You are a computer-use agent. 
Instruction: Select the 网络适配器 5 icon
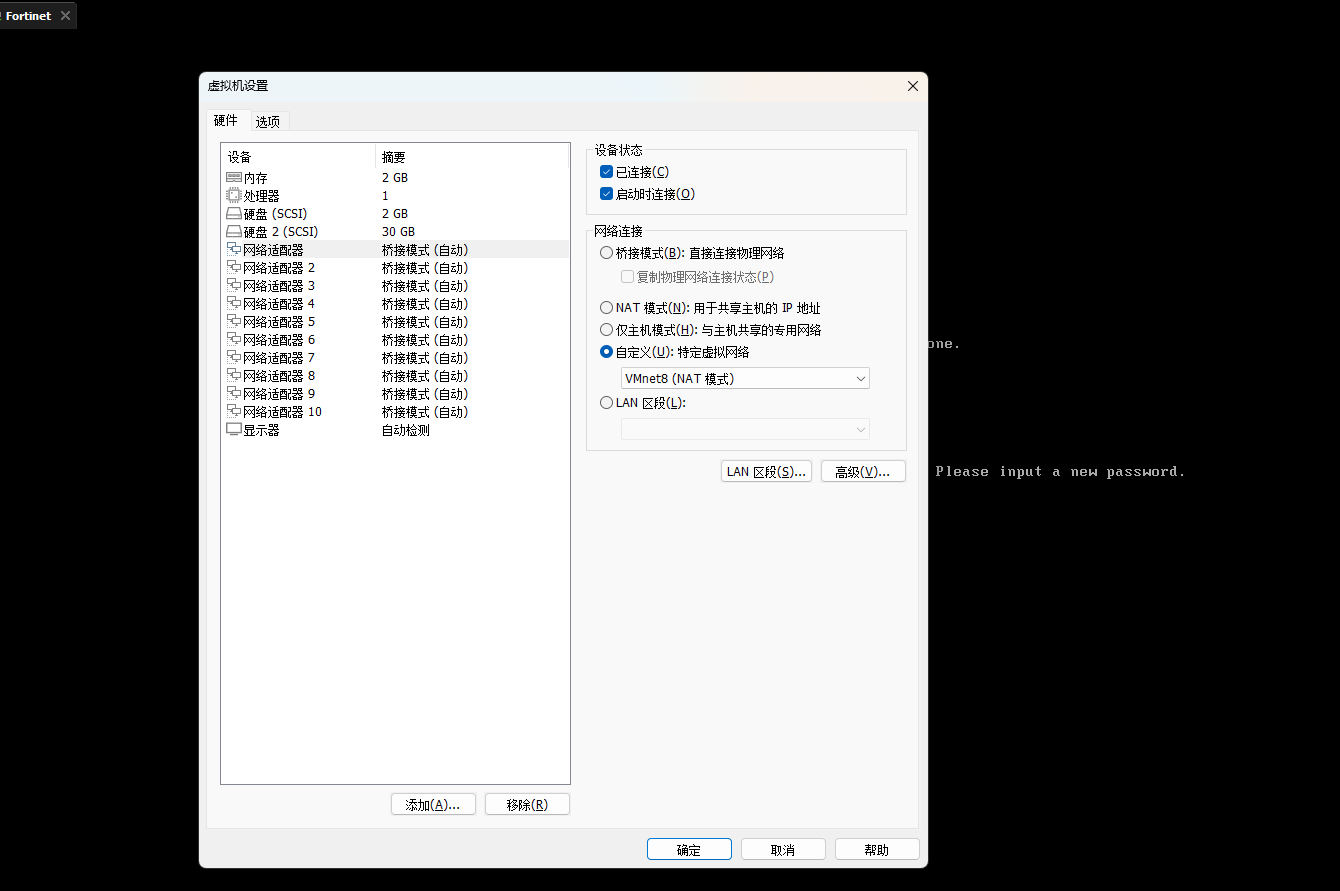pos(234,322)
